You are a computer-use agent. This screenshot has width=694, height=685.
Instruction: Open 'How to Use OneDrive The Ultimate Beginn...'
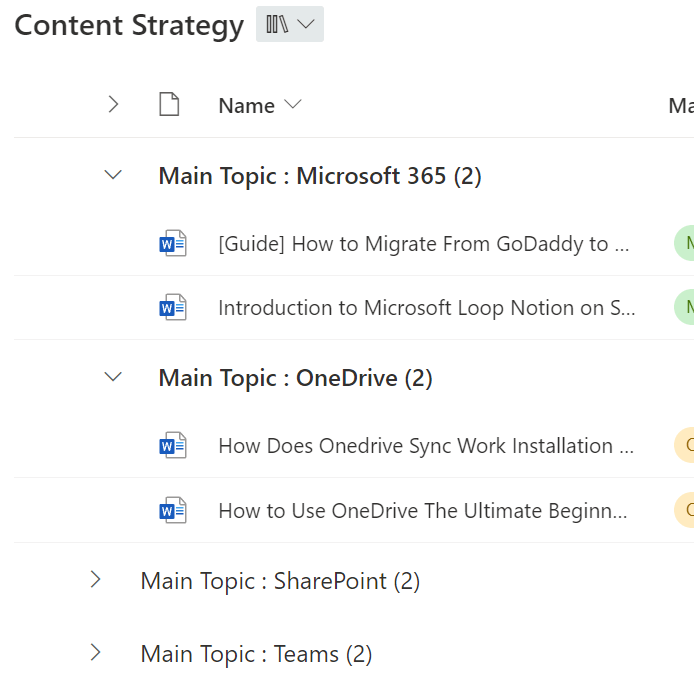pyautogui.click(x=423, y=511)
